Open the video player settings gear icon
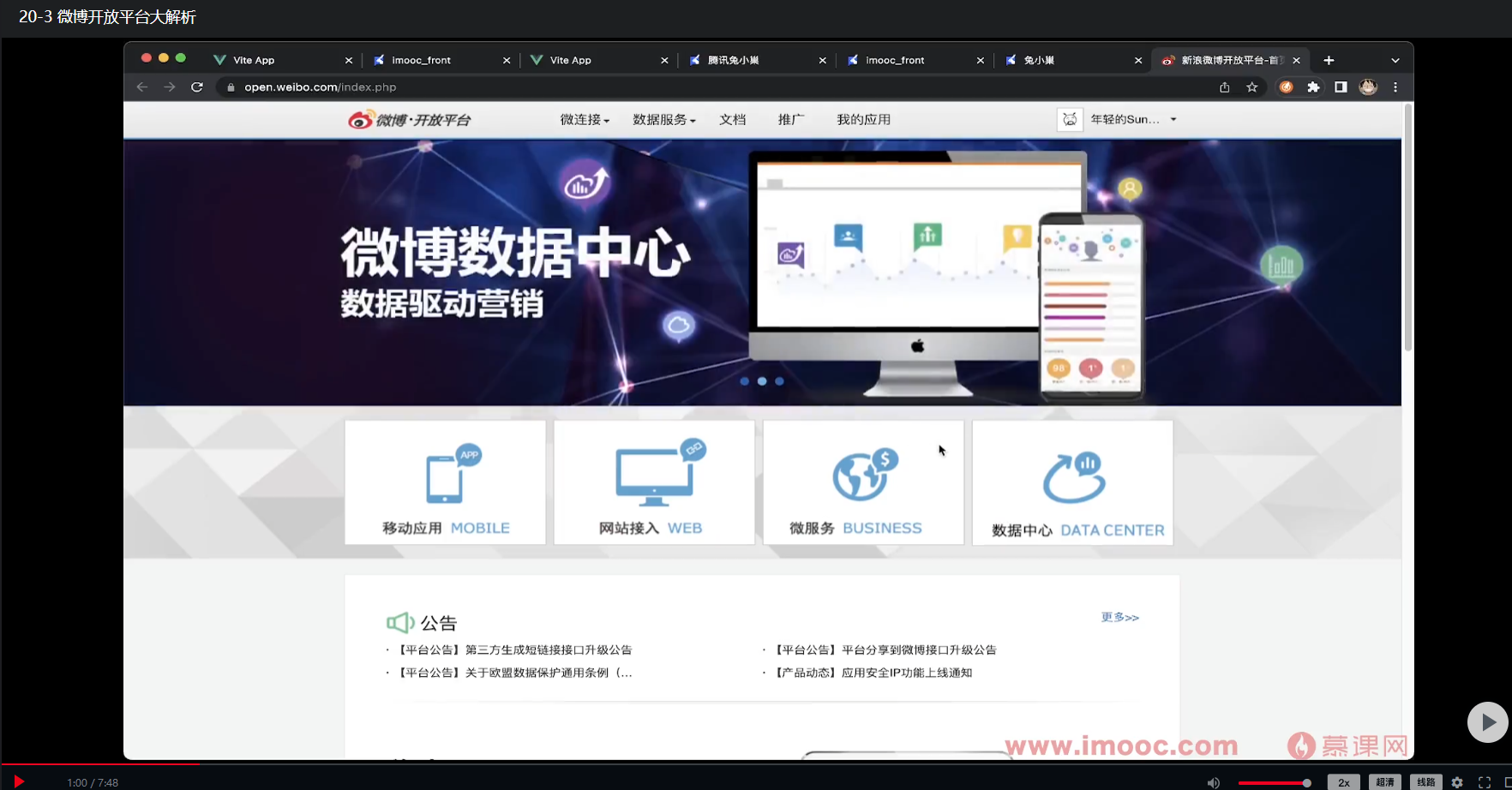This screenshot has height=790, width=1512. pyautogui.click(x=1457, y=781)
